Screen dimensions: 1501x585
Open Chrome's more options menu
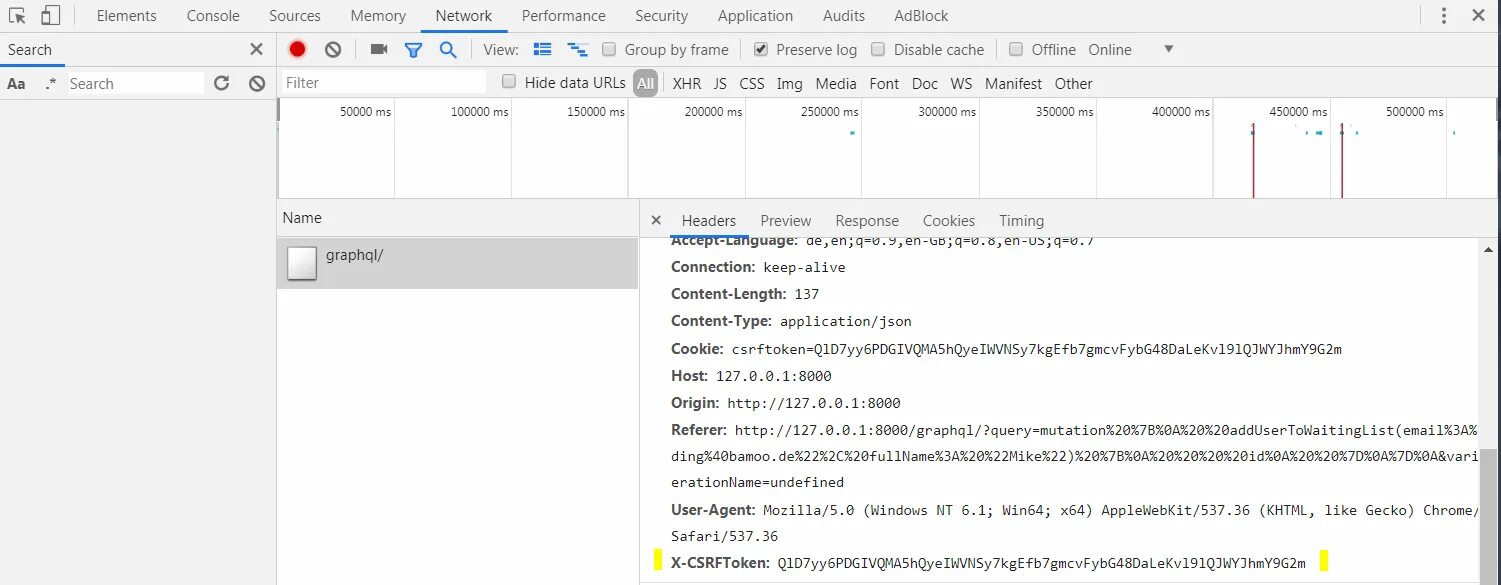1445,15
